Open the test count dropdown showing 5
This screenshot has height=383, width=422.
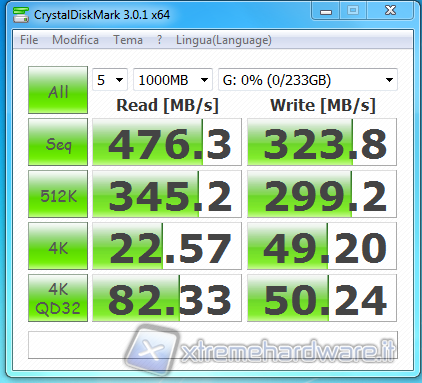click(x=110, y=80)
